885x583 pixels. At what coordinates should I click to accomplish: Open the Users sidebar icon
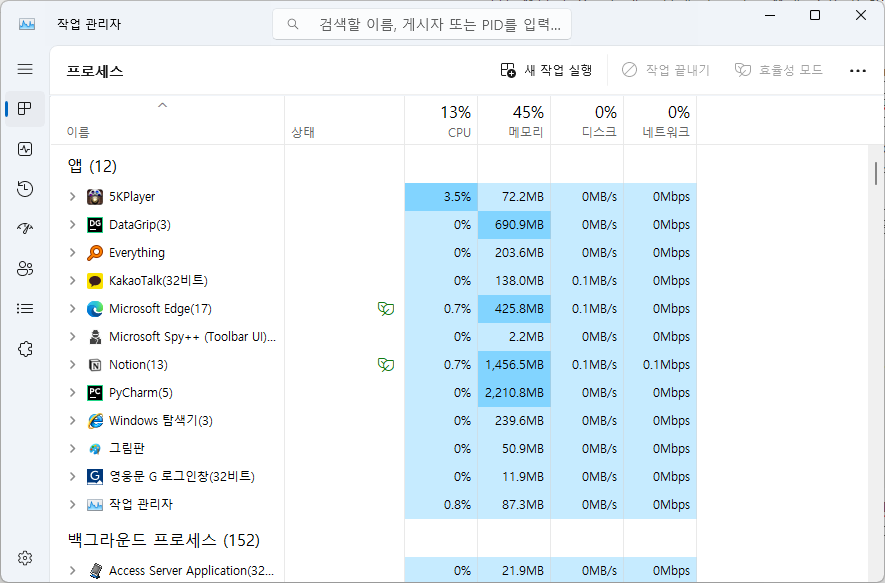[25, 269]
